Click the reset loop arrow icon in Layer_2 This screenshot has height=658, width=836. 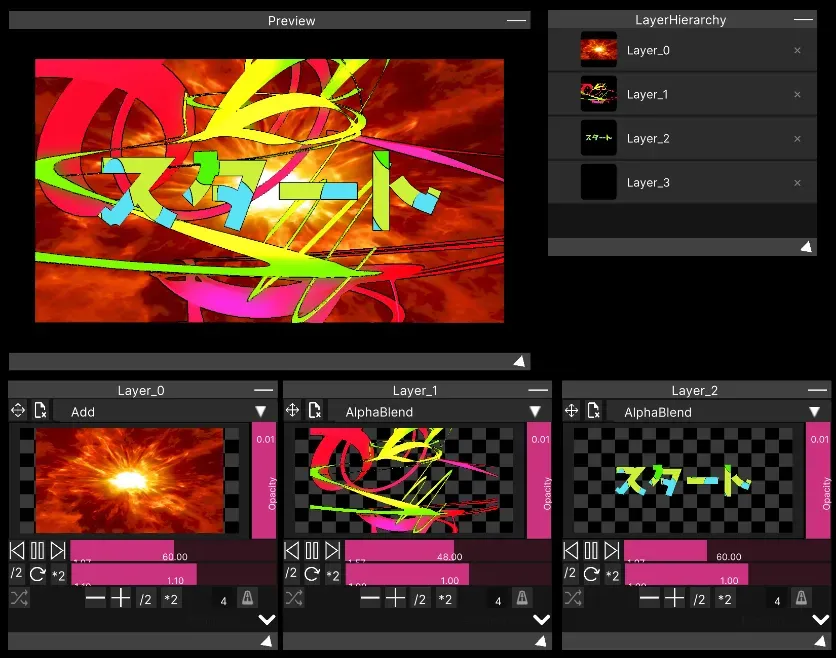point(591,574)
